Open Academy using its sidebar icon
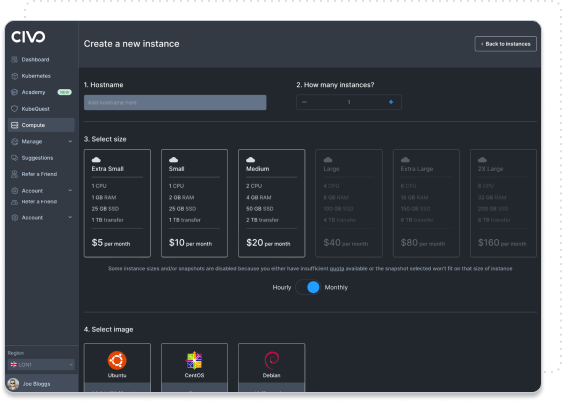 [14, 92]
